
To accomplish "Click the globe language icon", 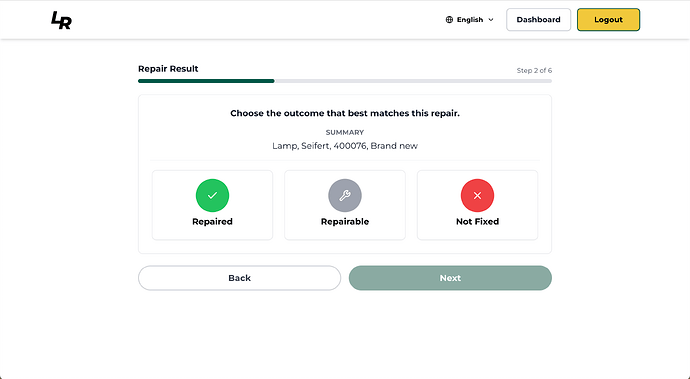I will [449, 19].
